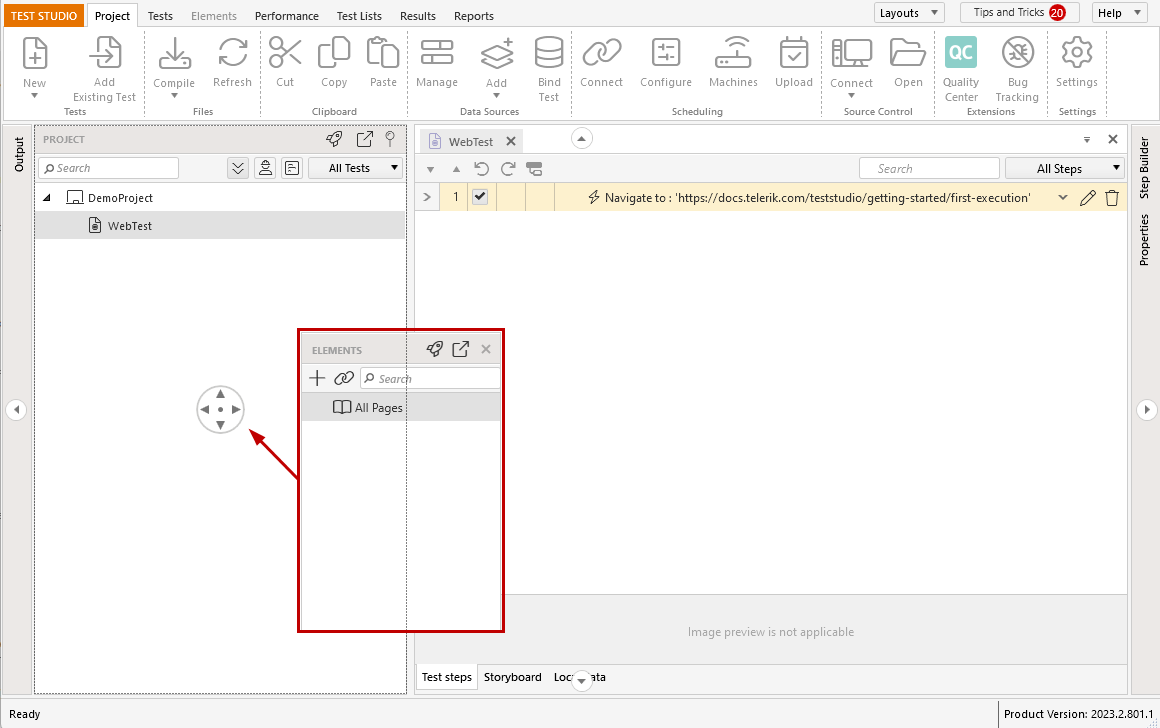Open the All Tests filter dropdown
Image resolution: width=1160 pixels, height=728 pixels.
355,168
